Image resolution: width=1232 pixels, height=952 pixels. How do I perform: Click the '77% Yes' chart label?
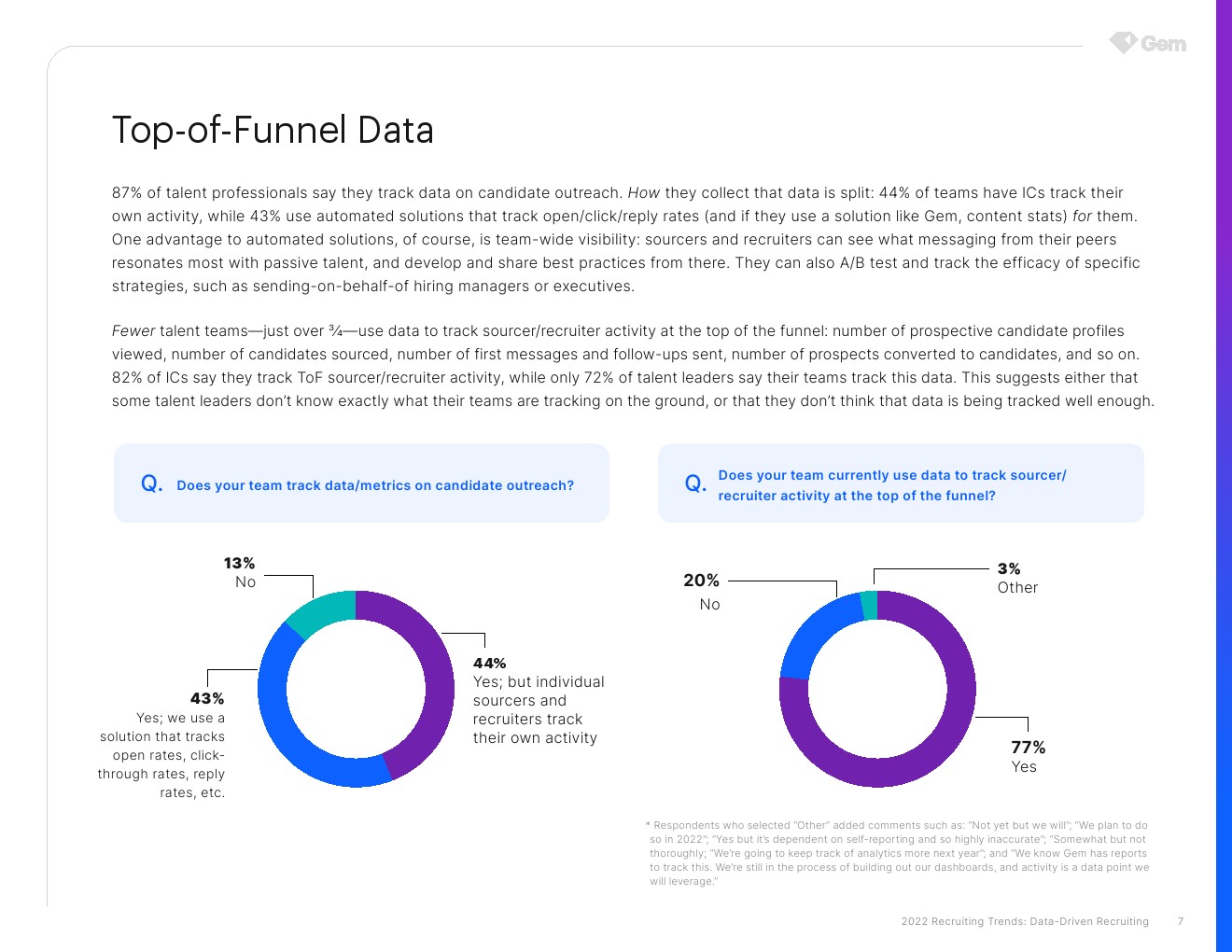click(1028, 756)
